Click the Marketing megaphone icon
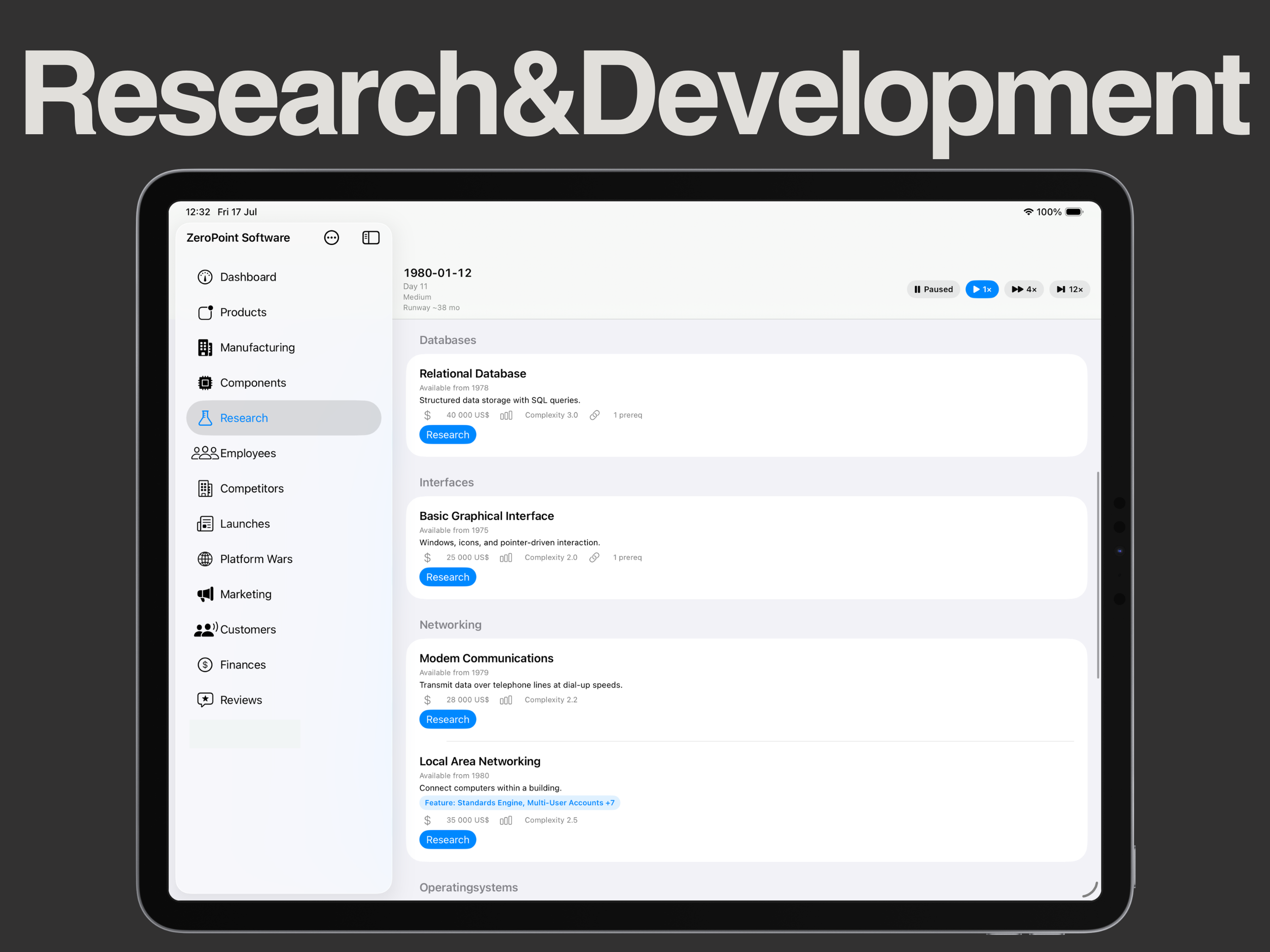The image size is (1270, 952). (x=205, y=594)
